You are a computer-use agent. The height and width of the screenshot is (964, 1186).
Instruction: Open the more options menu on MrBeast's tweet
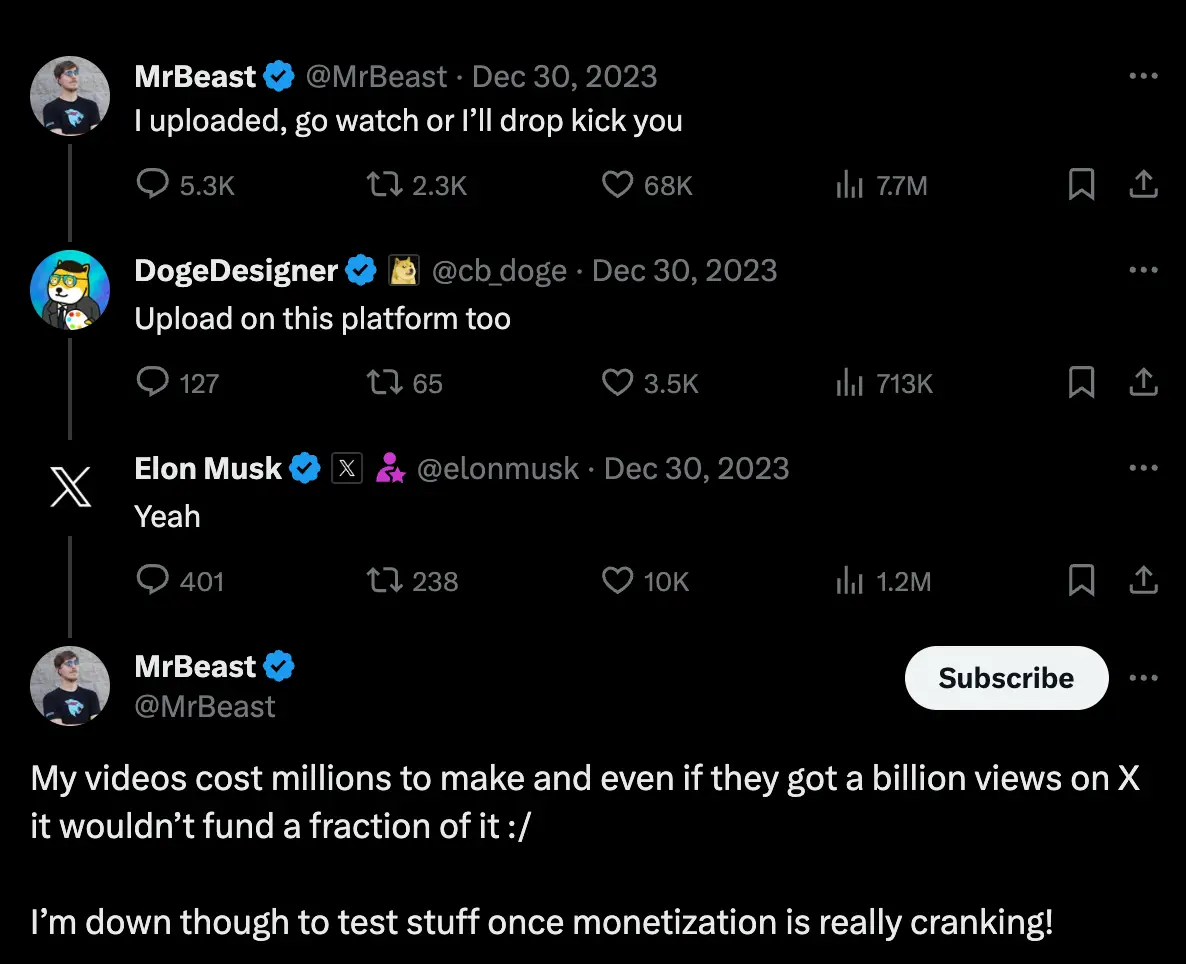[x=1142, y=74]
